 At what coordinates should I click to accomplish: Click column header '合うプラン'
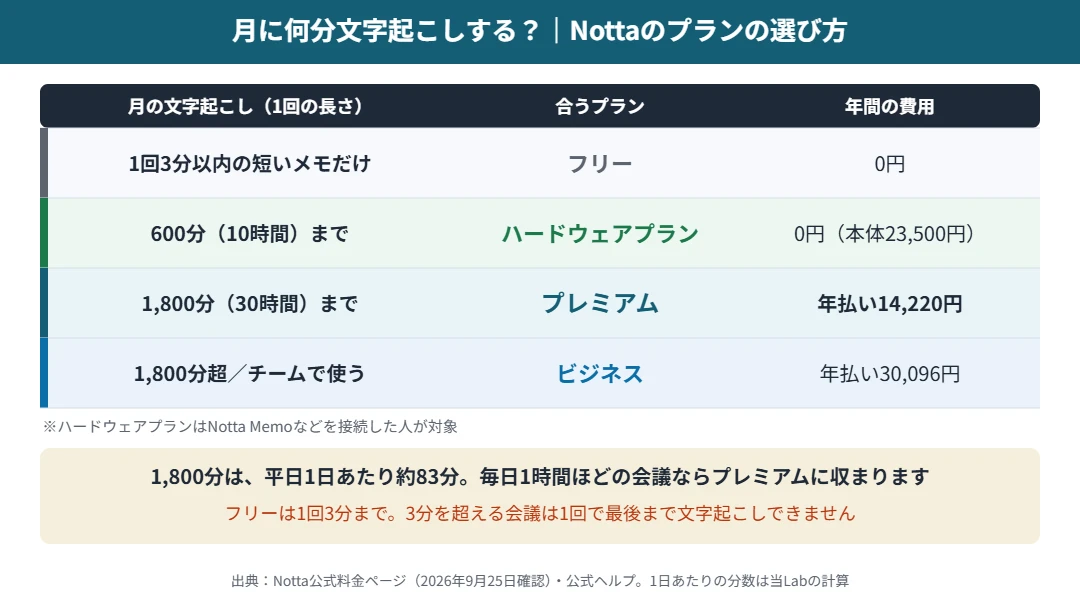[x=599, y=106]
